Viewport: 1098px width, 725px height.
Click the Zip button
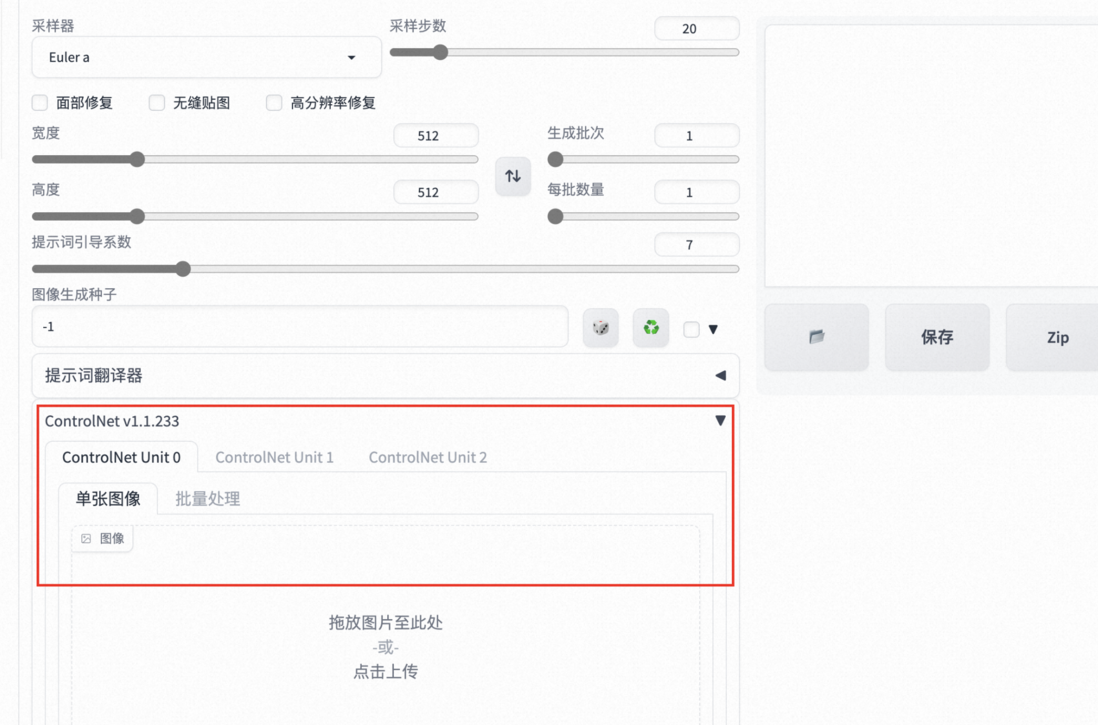tap(1052, 337)
